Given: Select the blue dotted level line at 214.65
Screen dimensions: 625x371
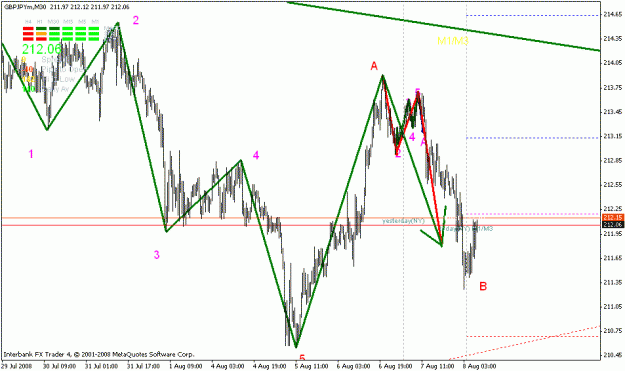Looking at the screenshot, I should [x=533, y=15].
